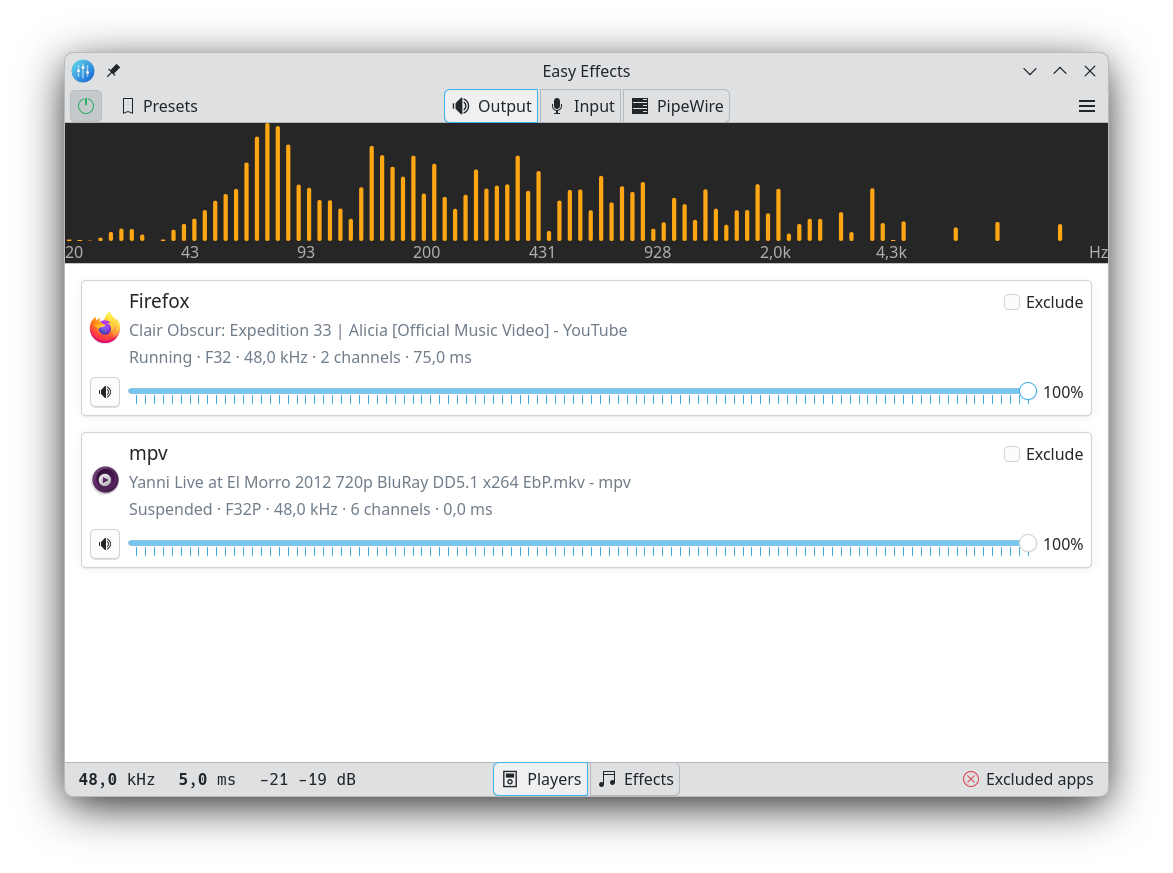
Task: Click the 48,0 kHz status entry
Action: pos(117,779)
